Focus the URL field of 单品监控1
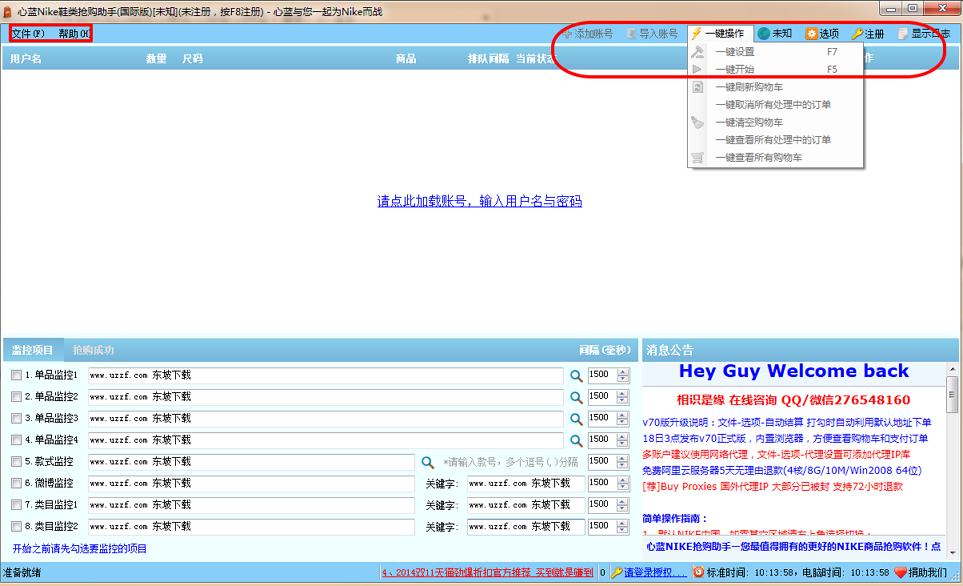This screenshot has height=586, width=963. [326, 375]
